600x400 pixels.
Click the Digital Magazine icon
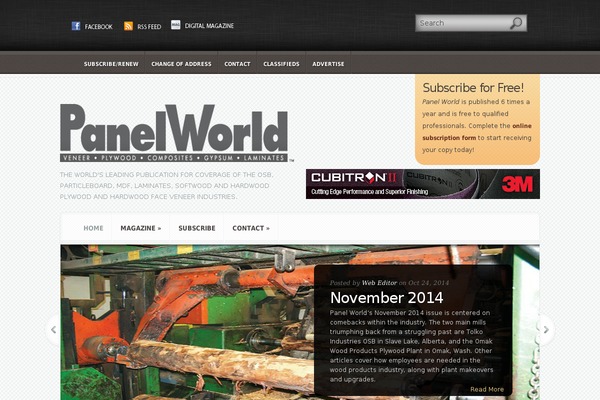point(176,25)
